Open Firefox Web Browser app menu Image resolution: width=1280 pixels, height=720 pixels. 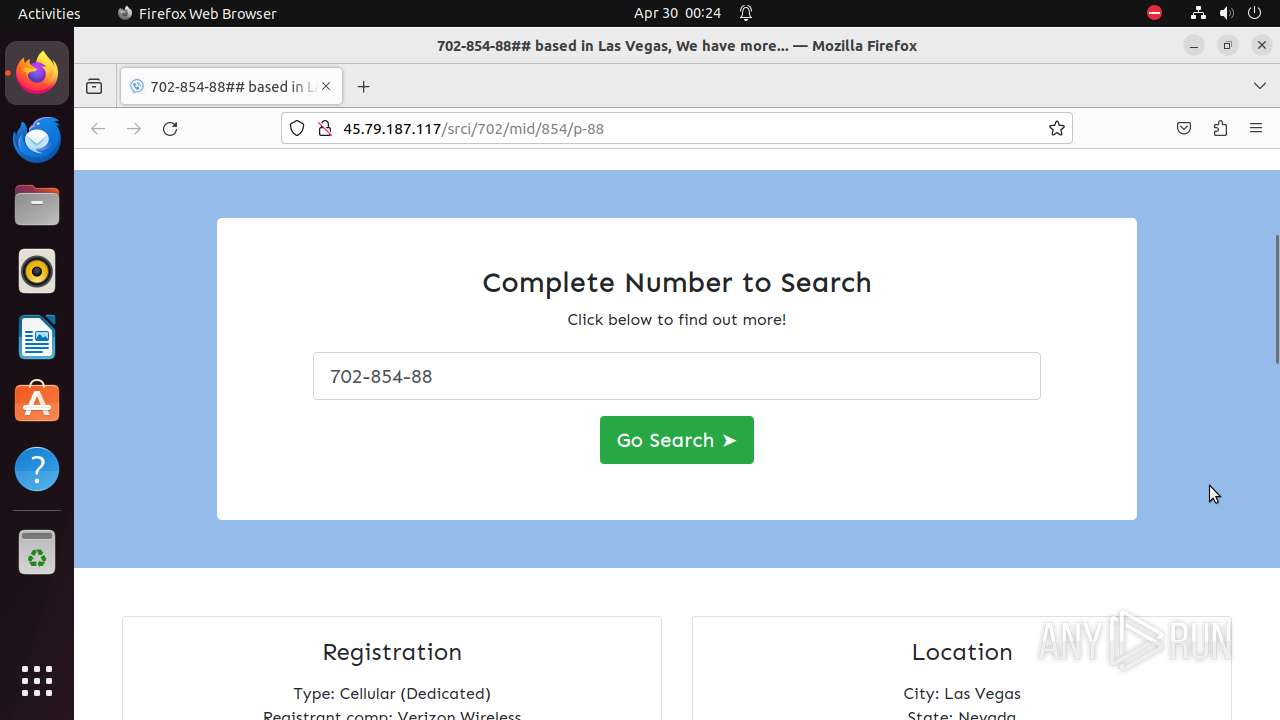click(197, 13)
